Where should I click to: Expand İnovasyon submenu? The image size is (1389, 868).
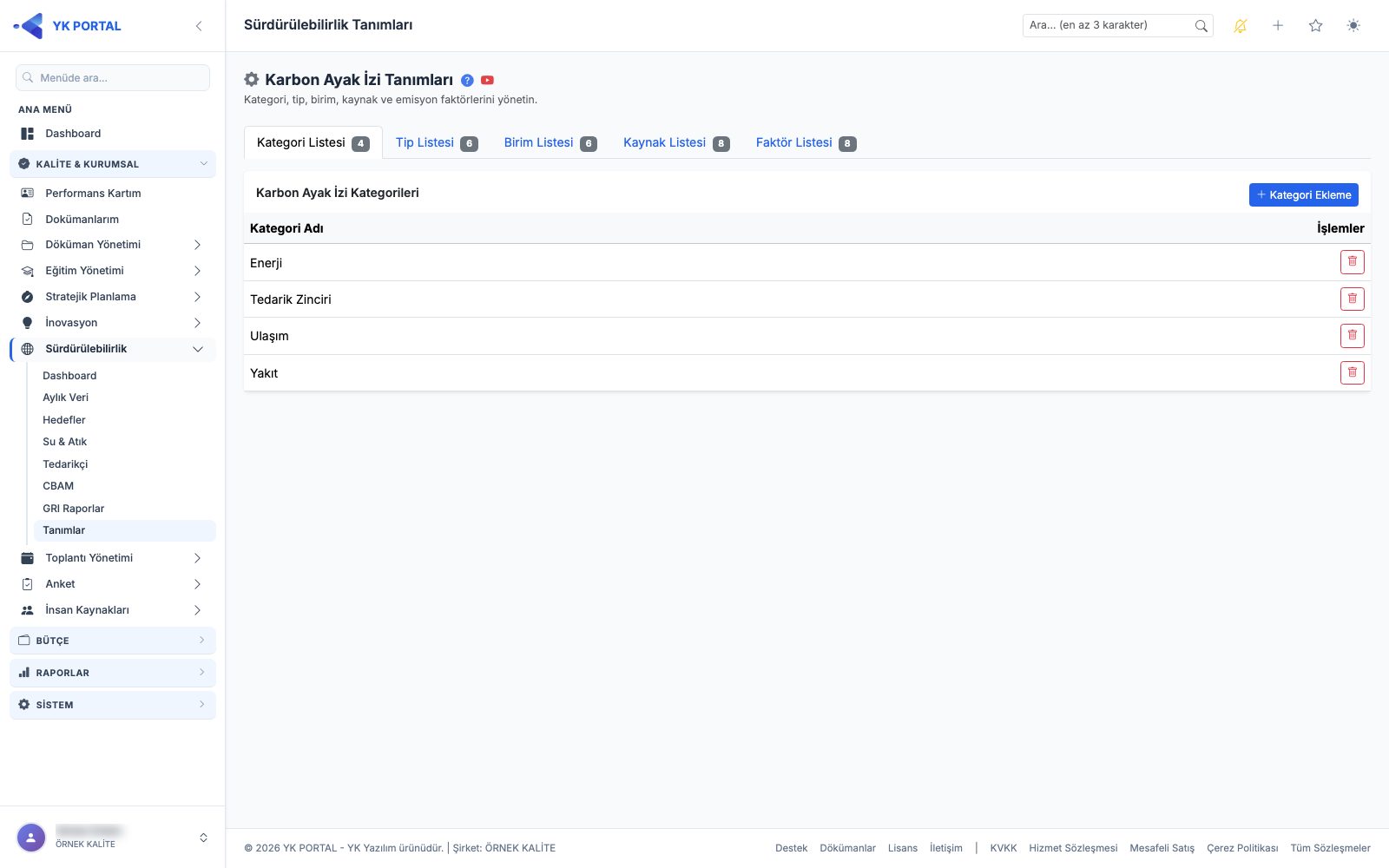click(x=113, y=323)
